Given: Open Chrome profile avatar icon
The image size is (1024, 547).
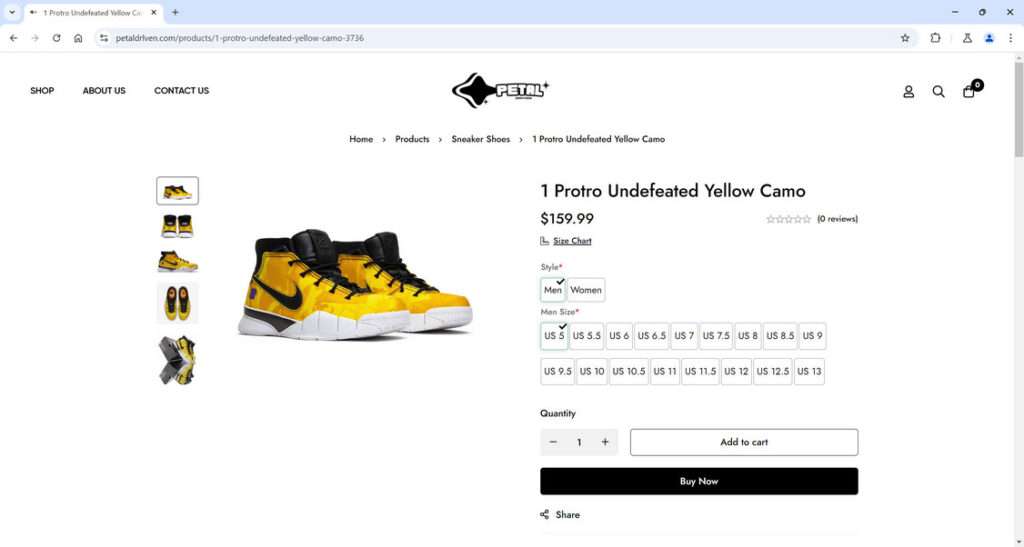Looking at the screenshot, I should point(989,39).
